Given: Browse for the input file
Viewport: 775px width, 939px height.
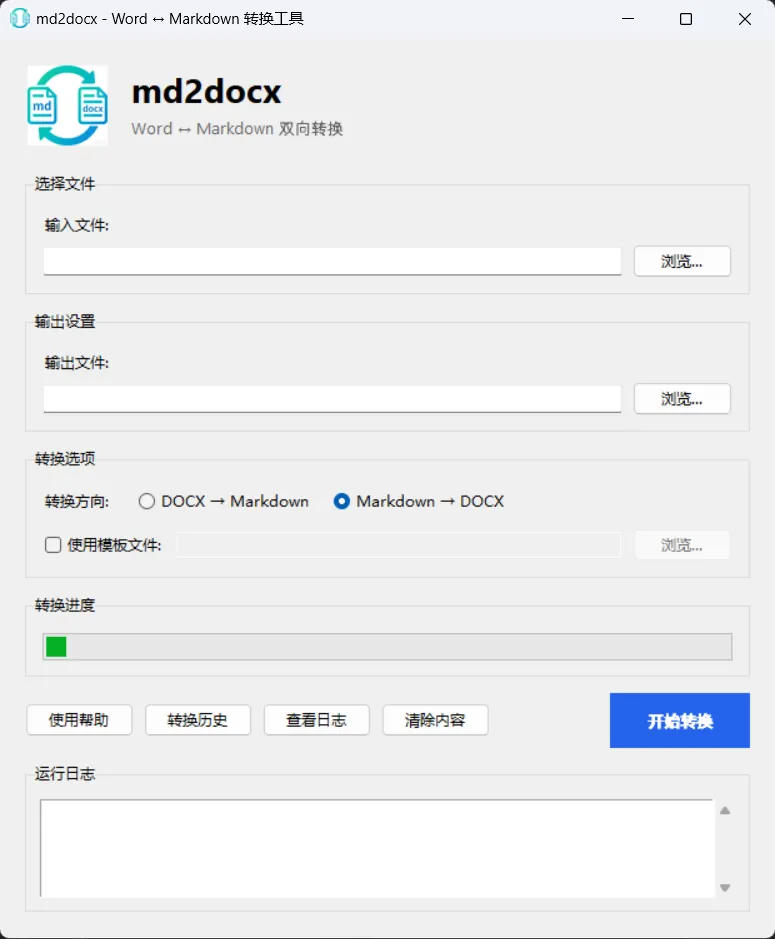Looking at the screenshot, I should 682,261.
